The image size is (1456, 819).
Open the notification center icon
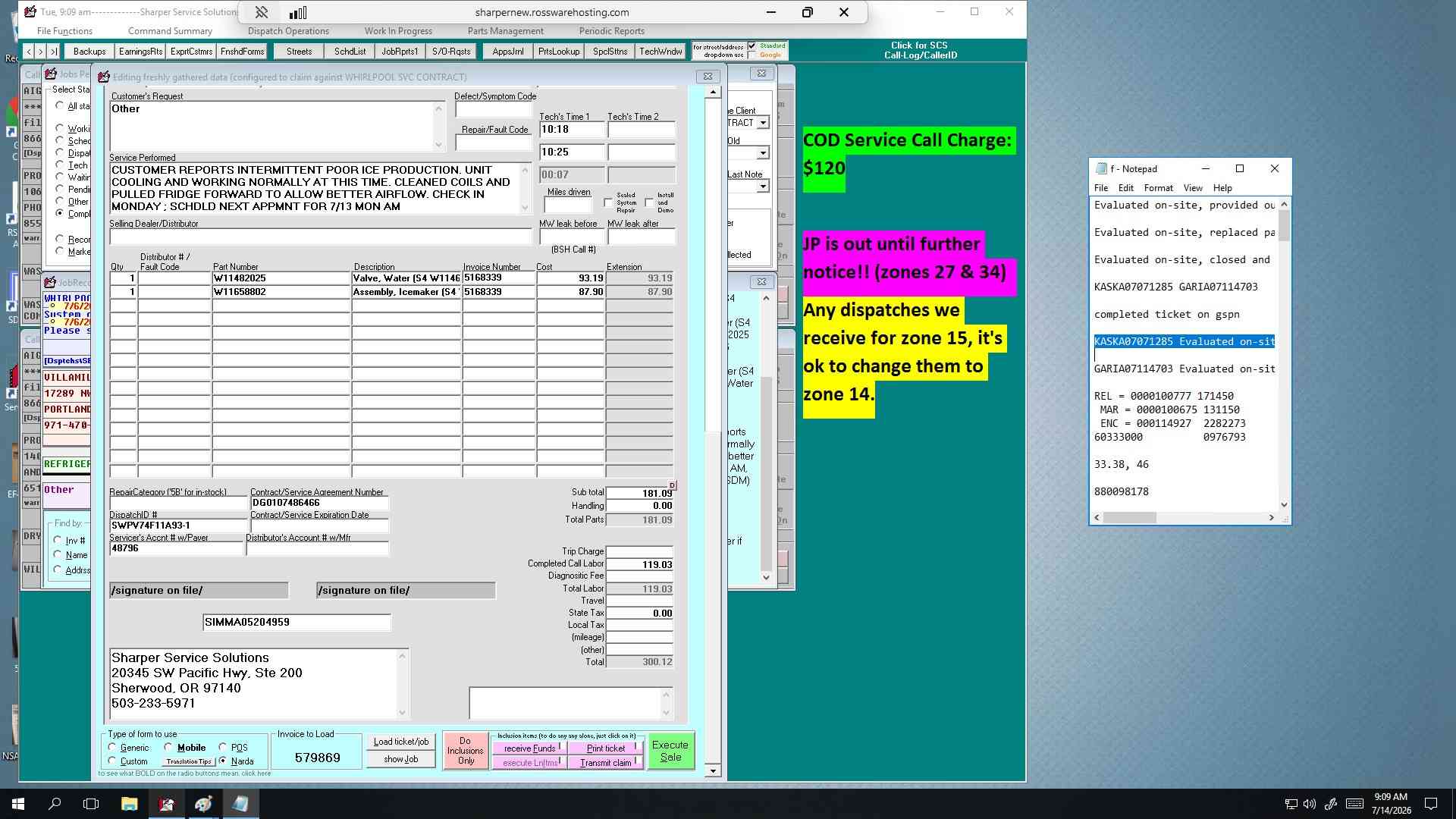1431,804
